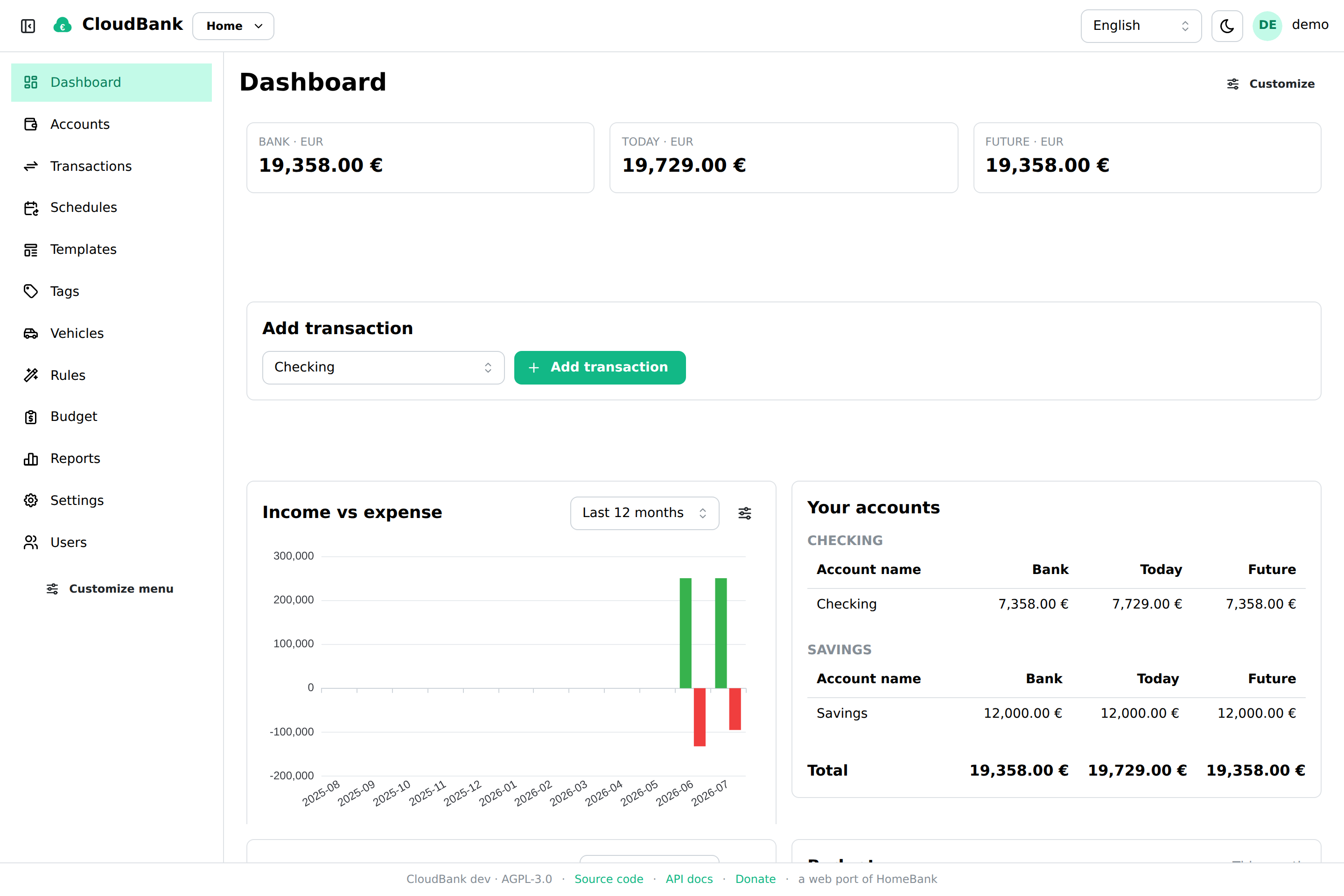
Task: Go to Reports in sidebar
Action: pyautogui.click(x=112, y=459)
